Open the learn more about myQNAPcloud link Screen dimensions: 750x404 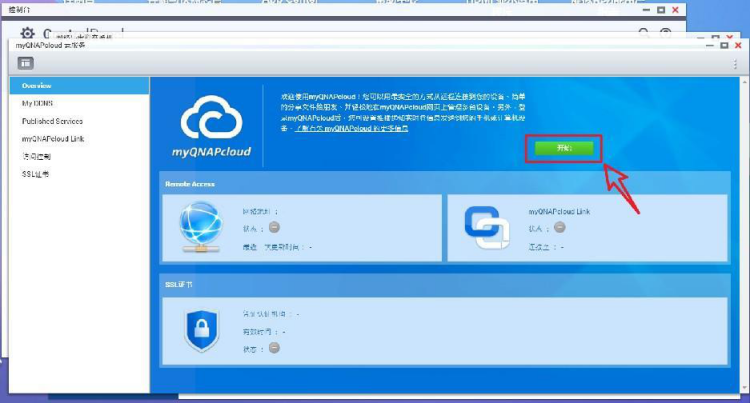[351, 129]
